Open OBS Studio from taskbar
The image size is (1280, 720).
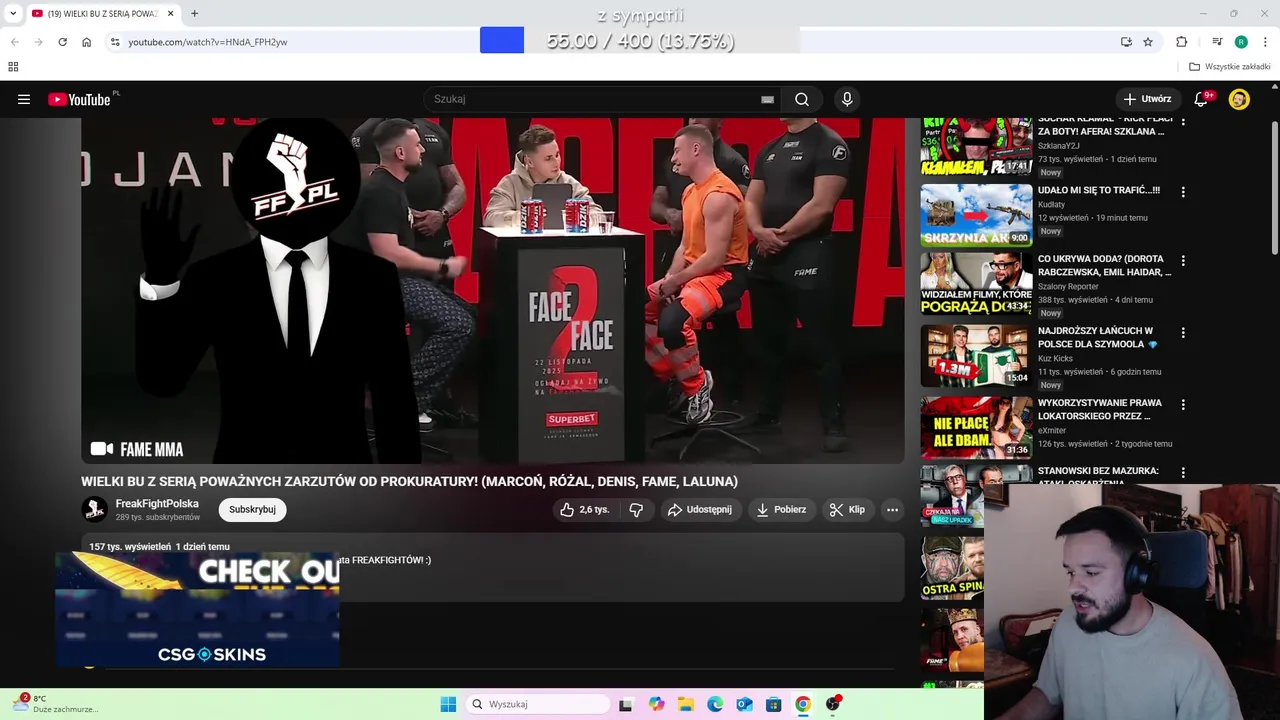click(833, 704)
